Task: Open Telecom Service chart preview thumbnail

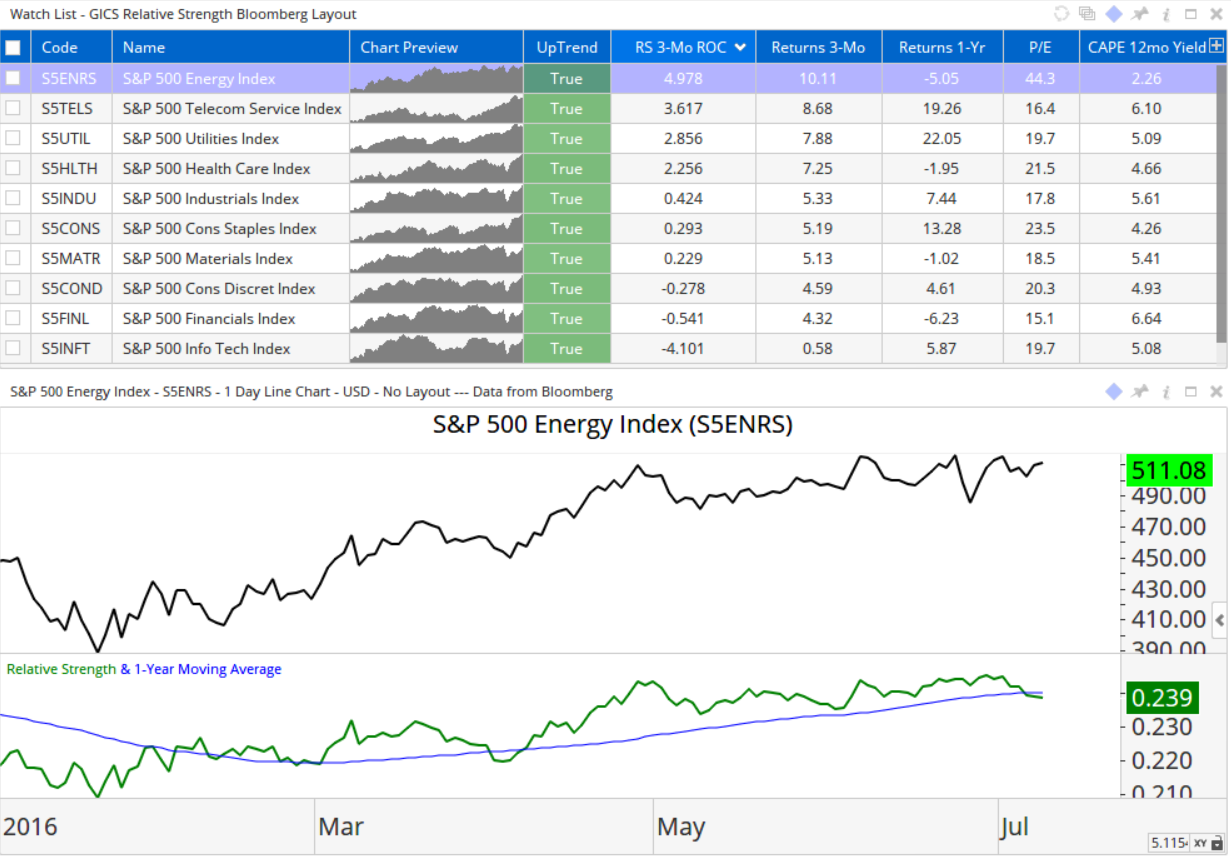Action: click(x=436, y=108)
